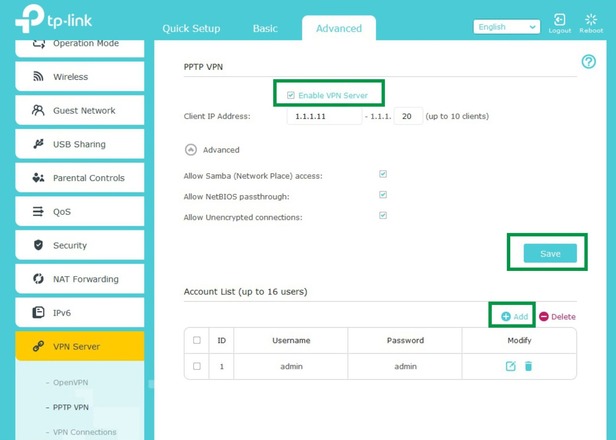The image size is (616, 440).
Task: Toggle Allow NetBIOS passthrough checkbox
Action: tap(383, 194)
